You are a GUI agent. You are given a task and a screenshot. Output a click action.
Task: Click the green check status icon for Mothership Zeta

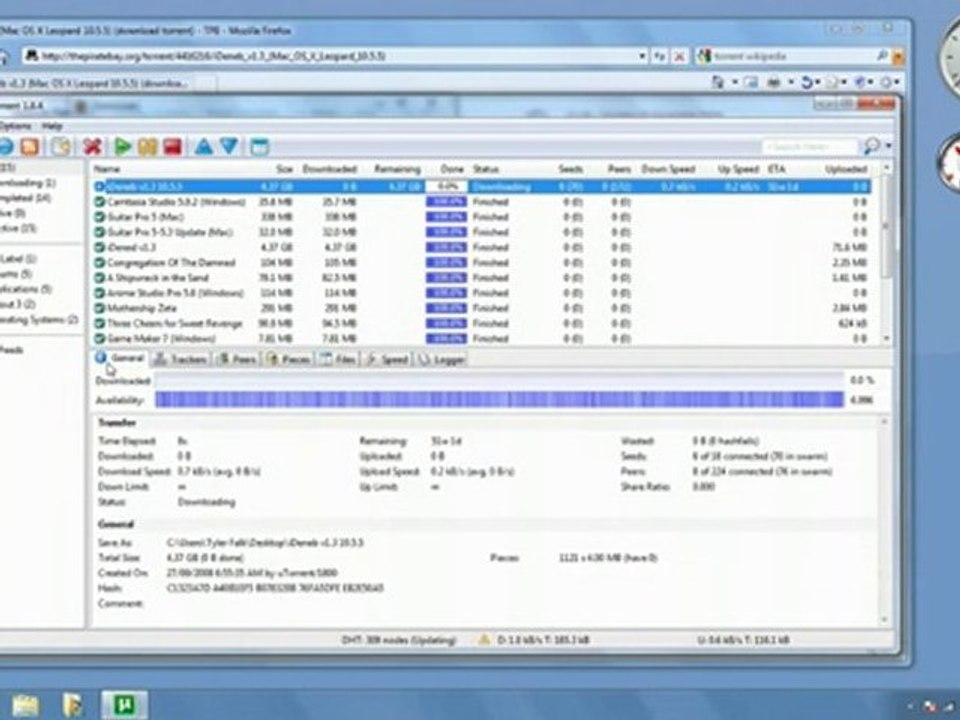(x=100, y=308)
